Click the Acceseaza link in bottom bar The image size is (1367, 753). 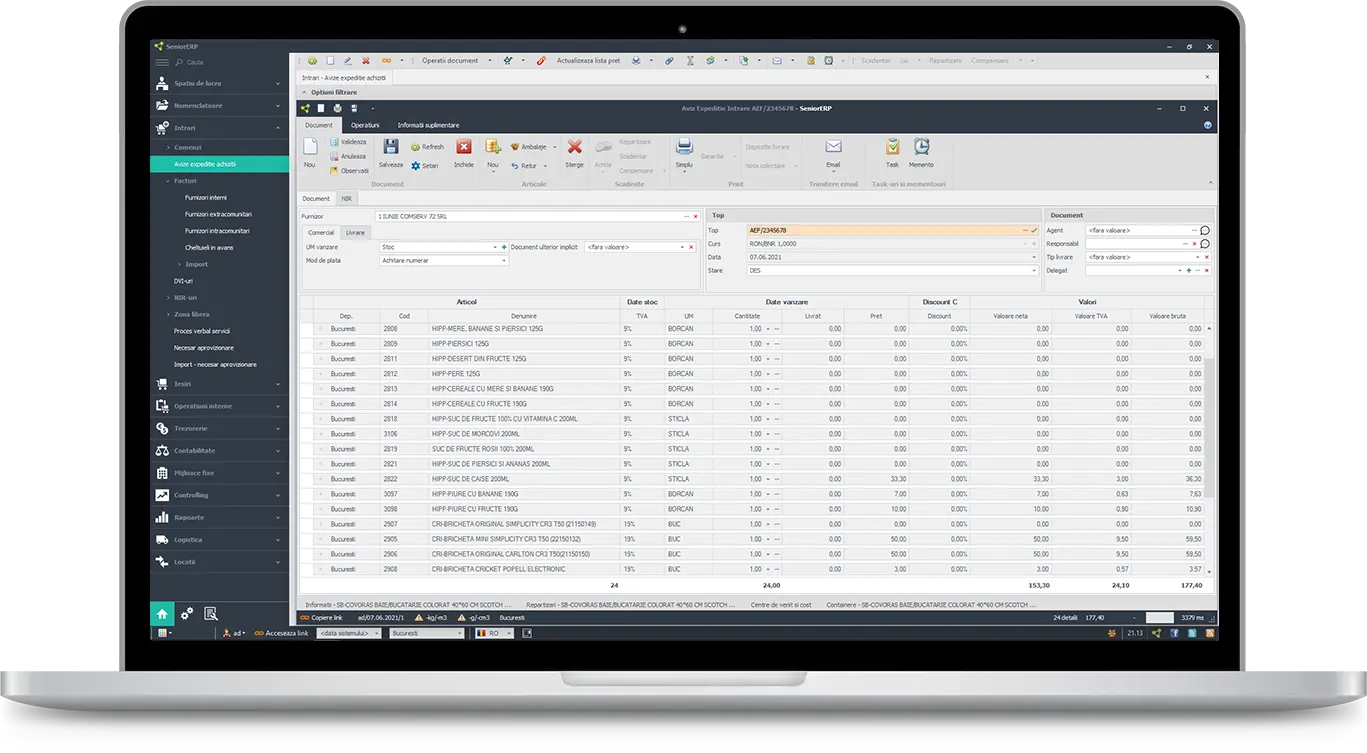click(281, 633)
